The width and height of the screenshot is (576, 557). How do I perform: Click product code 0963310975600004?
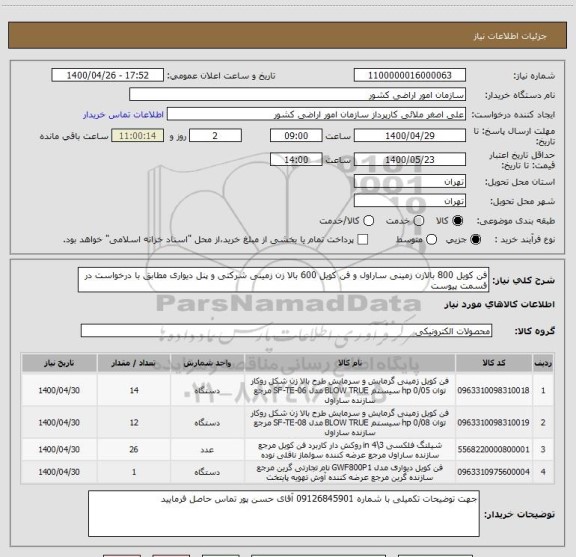493,472
